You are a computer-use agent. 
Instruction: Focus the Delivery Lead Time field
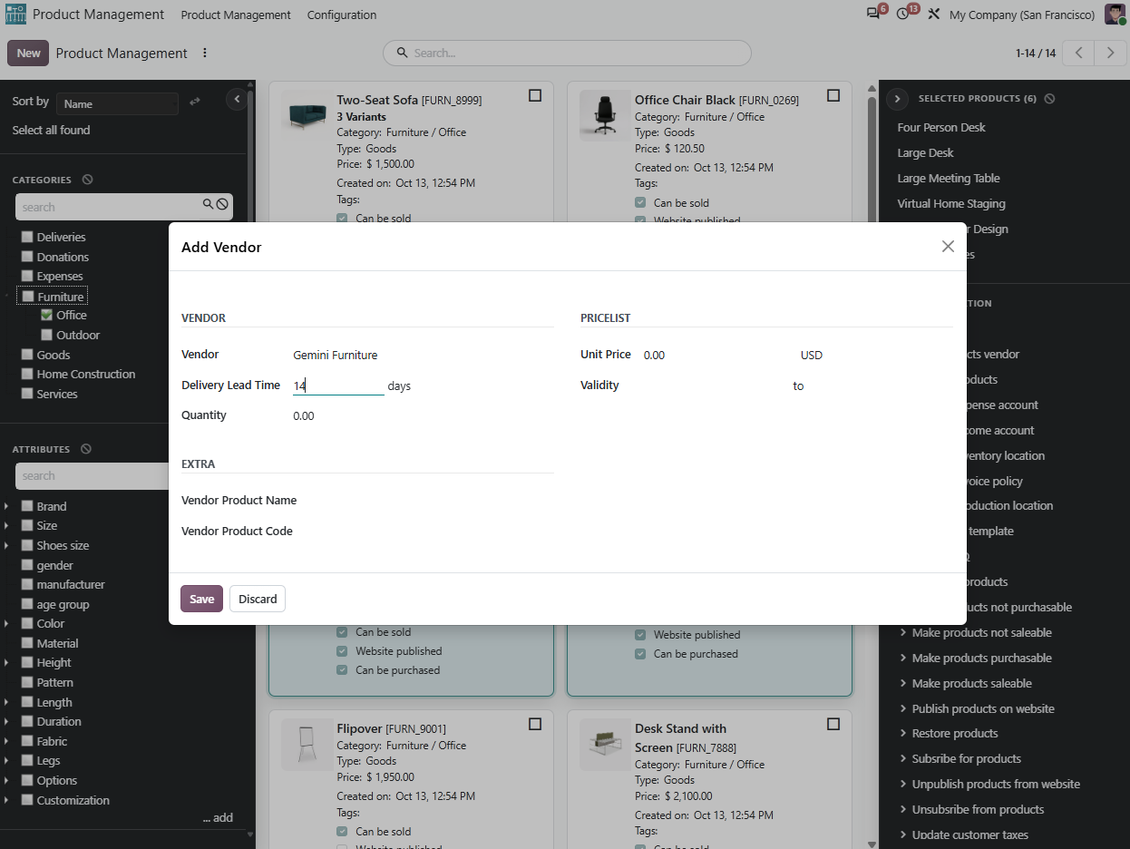point(338,386)
